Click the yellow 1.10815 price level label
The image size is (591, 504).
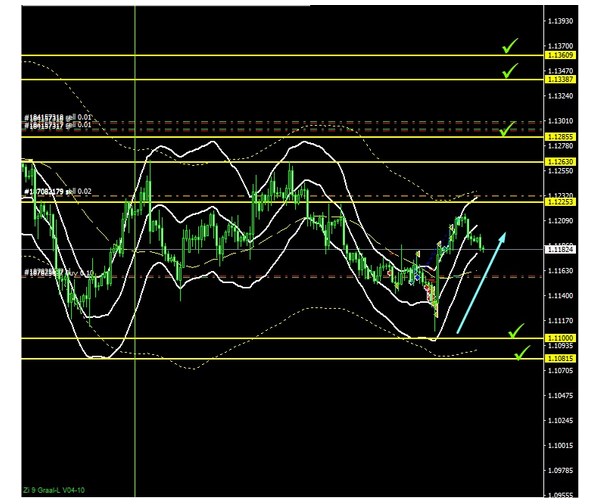[560, 358]
